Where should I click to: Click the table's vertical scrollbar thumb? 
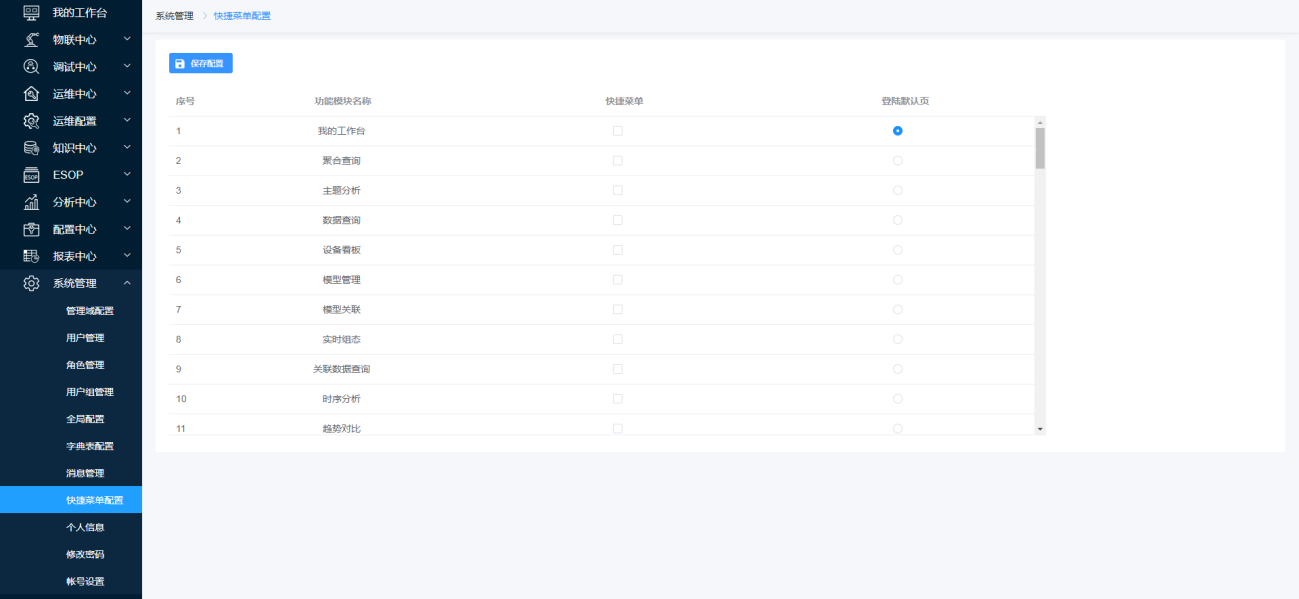pyautogui.click(x=1040, y=147)
